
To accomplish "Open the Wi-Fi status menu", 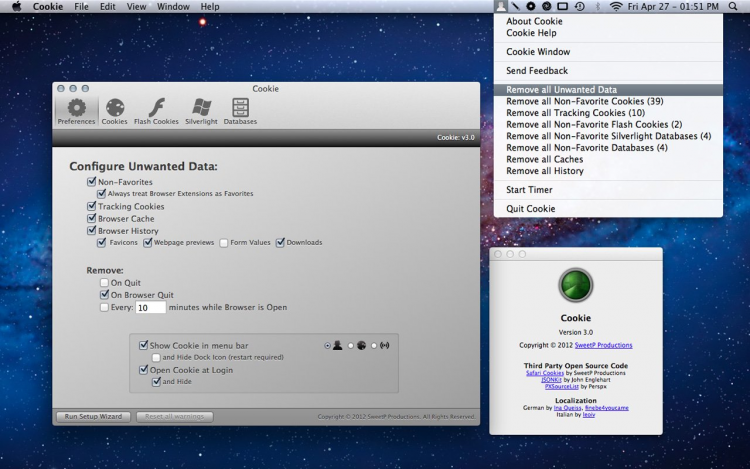I will (x=616, y=6).
